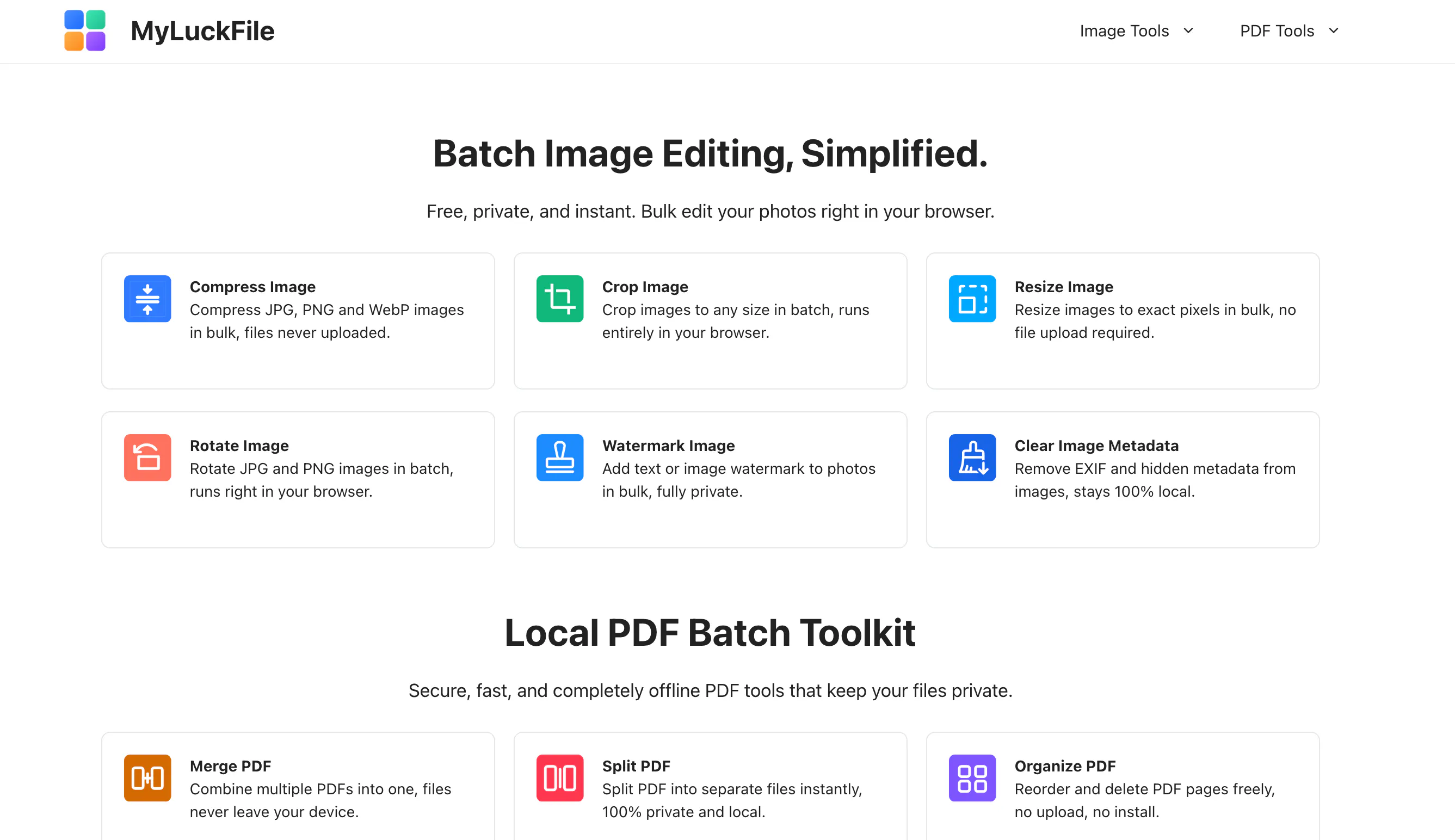Click 'Compress JPG, PNG and WebP images' description
Image resolution: width=1455 pixels, height=840 pixels.
[326, 310]
